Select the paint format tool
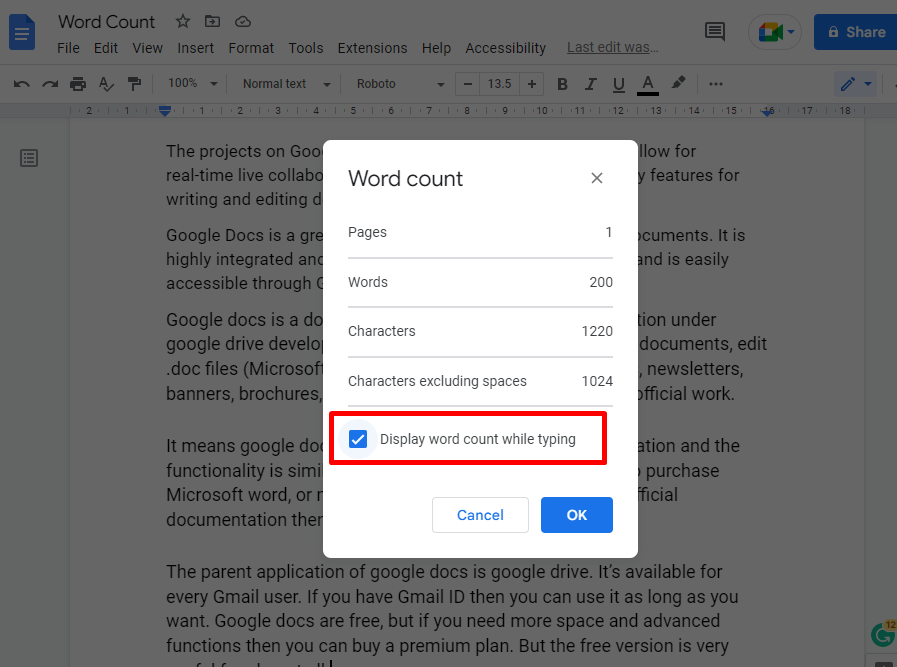Image resolution: width=897 pixels, height=667 pixels. click(134, 84)
